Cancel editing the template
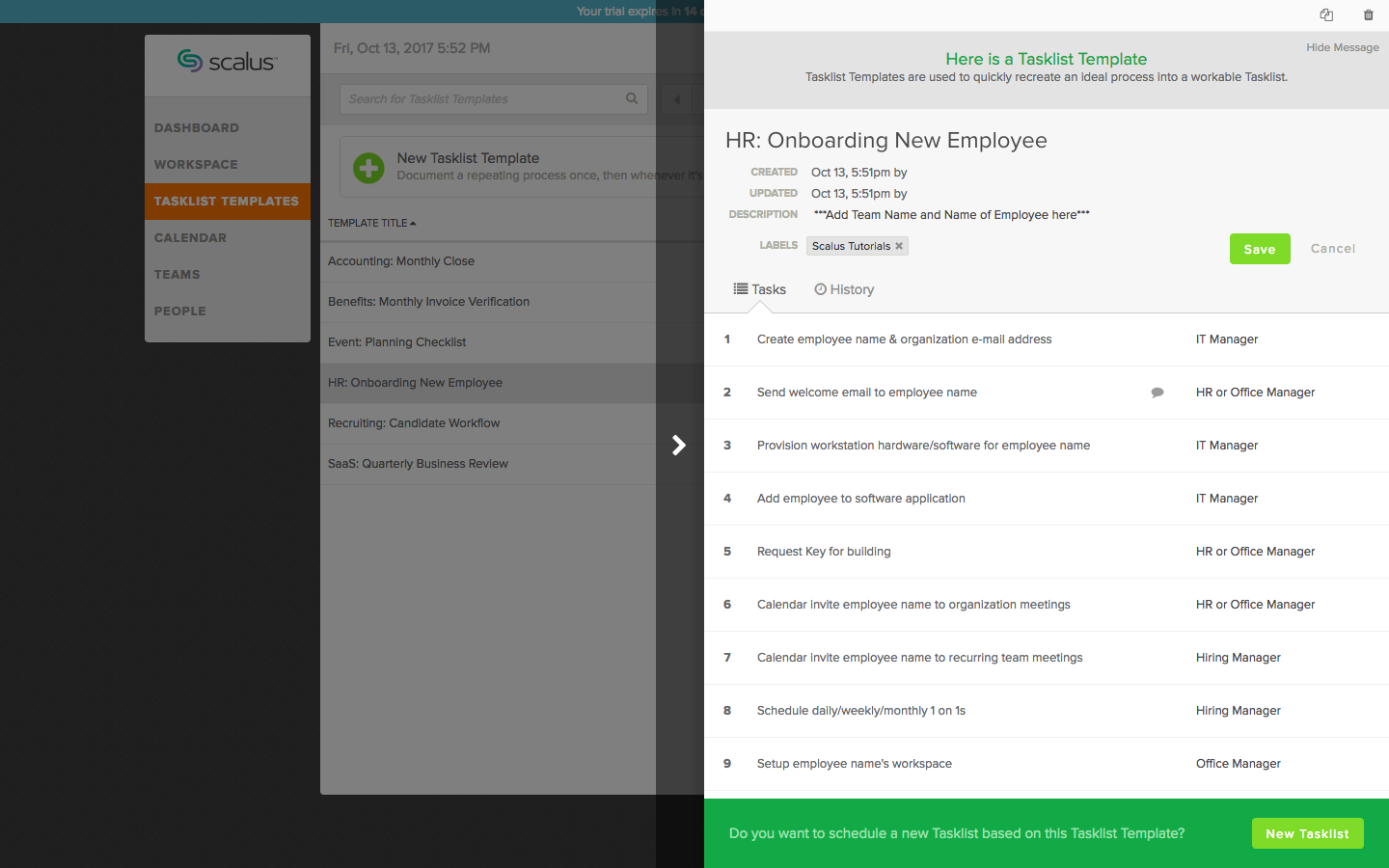 coord(1332,249)
